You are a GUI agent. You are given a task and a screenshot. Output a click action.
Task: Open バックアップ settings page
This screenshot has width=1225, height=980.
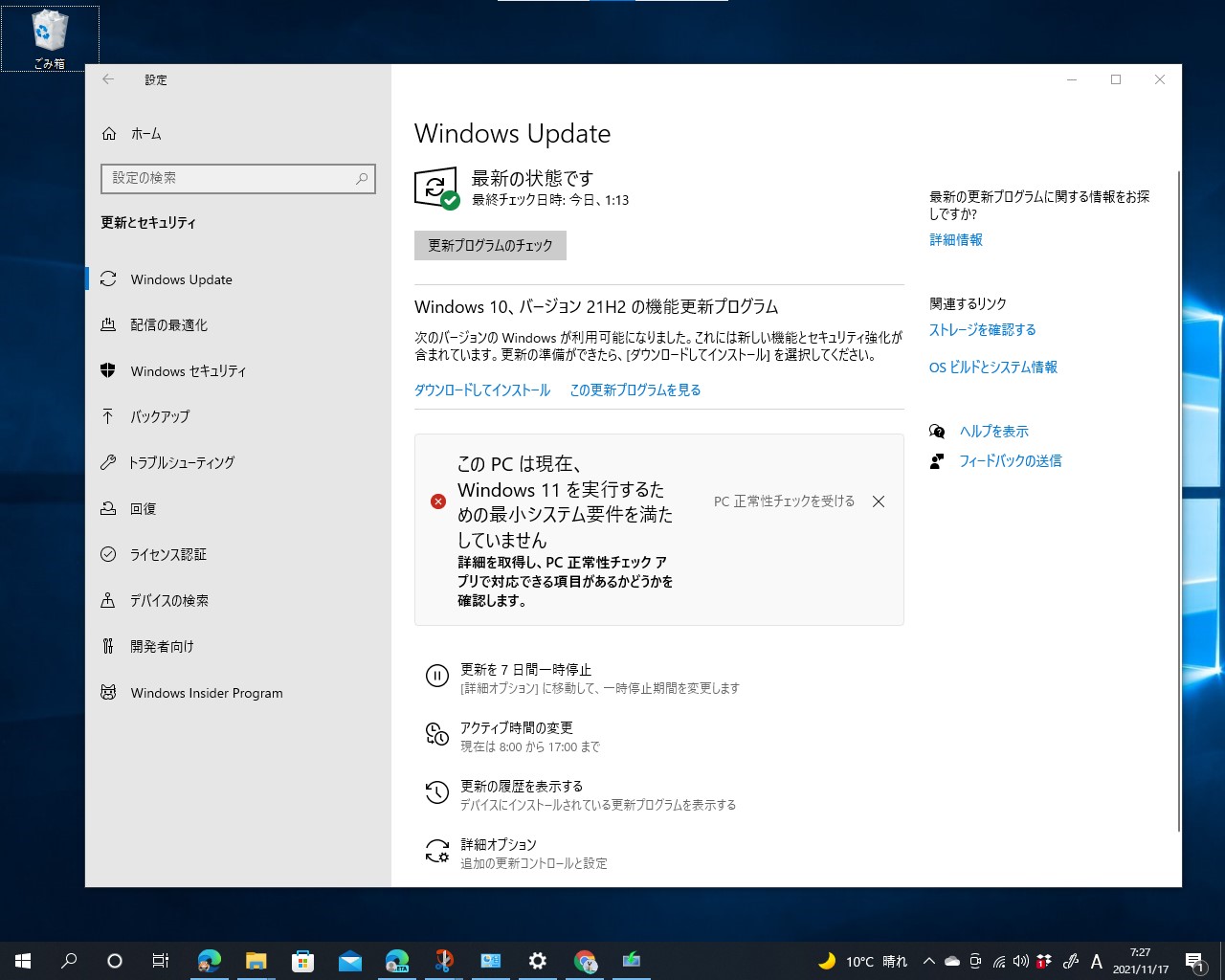[158, 416]
